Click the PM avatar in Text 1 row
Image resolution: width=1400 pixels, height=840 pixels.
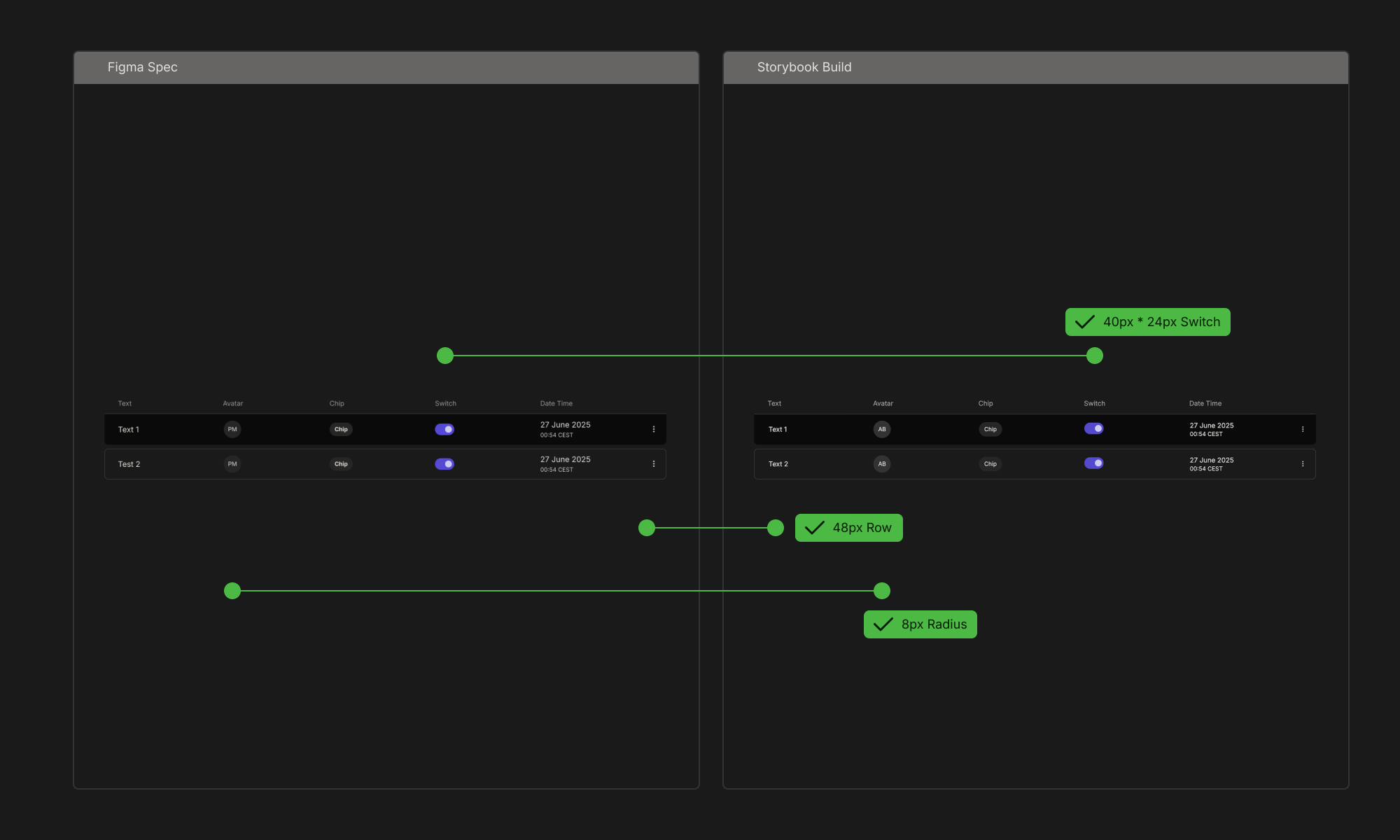pos(232,429)
